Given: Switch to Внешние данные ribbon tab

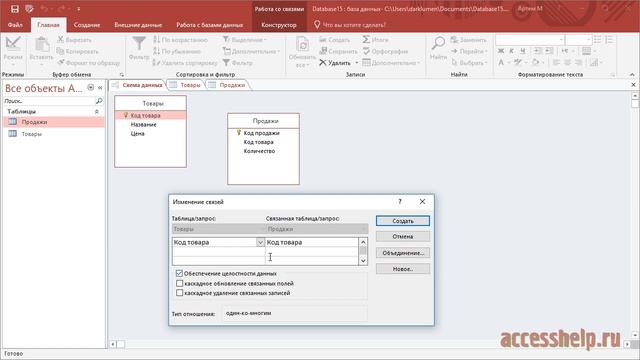Looking at the screenshot, I should (x=138, y=25).
